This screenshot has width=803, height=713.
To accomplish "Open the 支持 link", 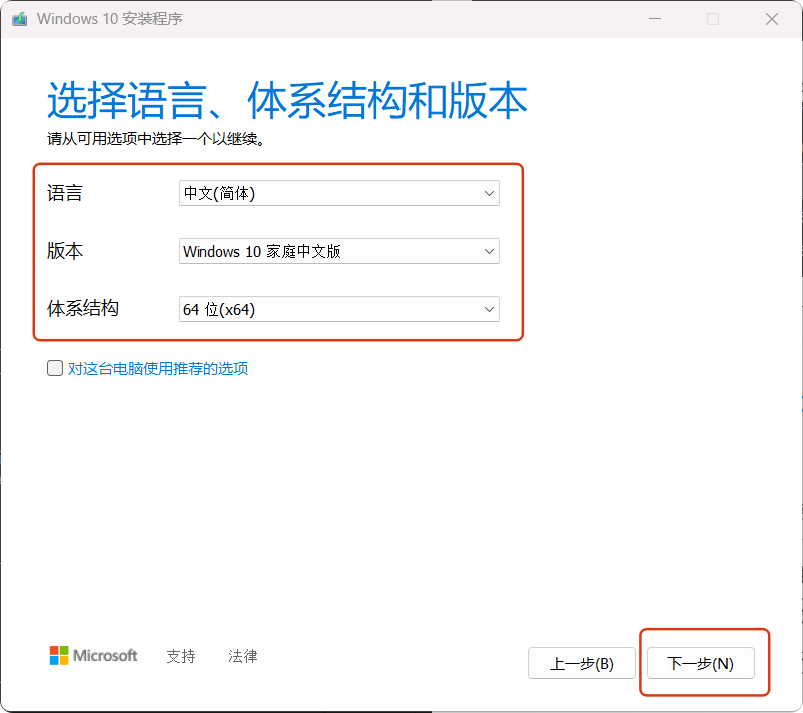I will [181, 657].
